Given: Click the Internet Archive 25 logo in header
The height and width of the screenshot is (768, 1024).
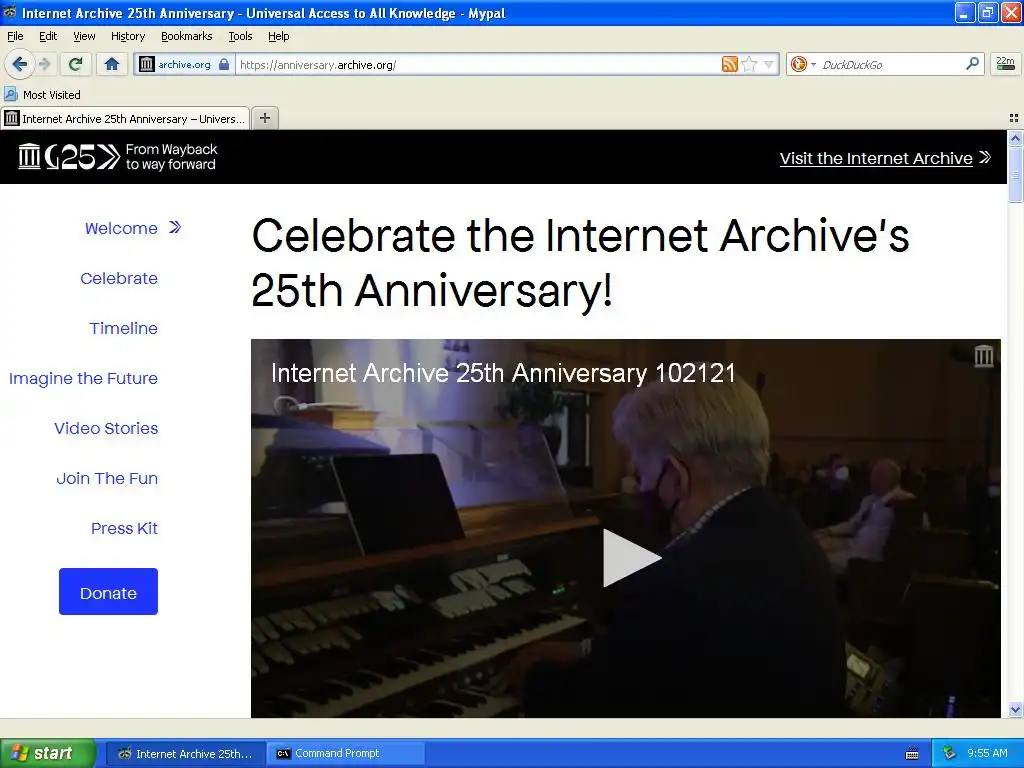Looking at the screenshot, I should [118, 157].
